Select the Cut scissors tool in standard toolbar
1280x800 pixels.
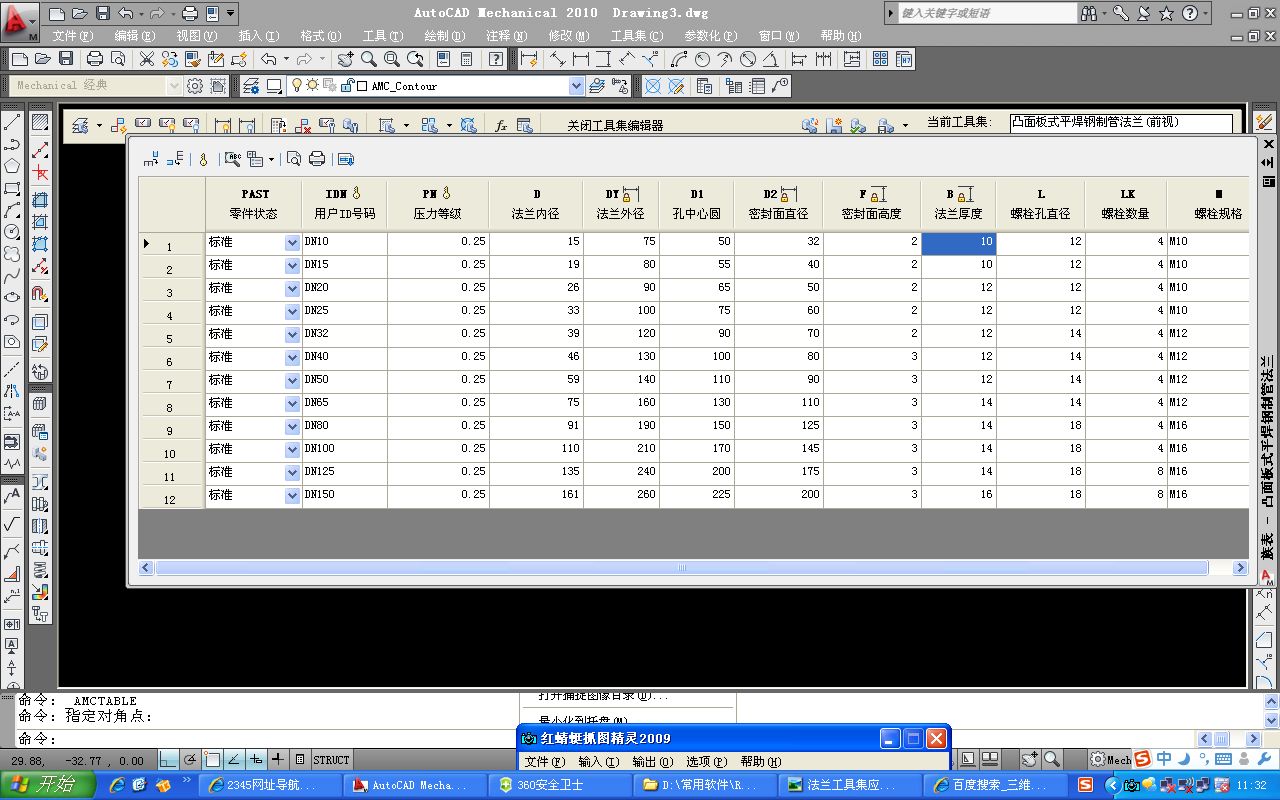(146, 59)
